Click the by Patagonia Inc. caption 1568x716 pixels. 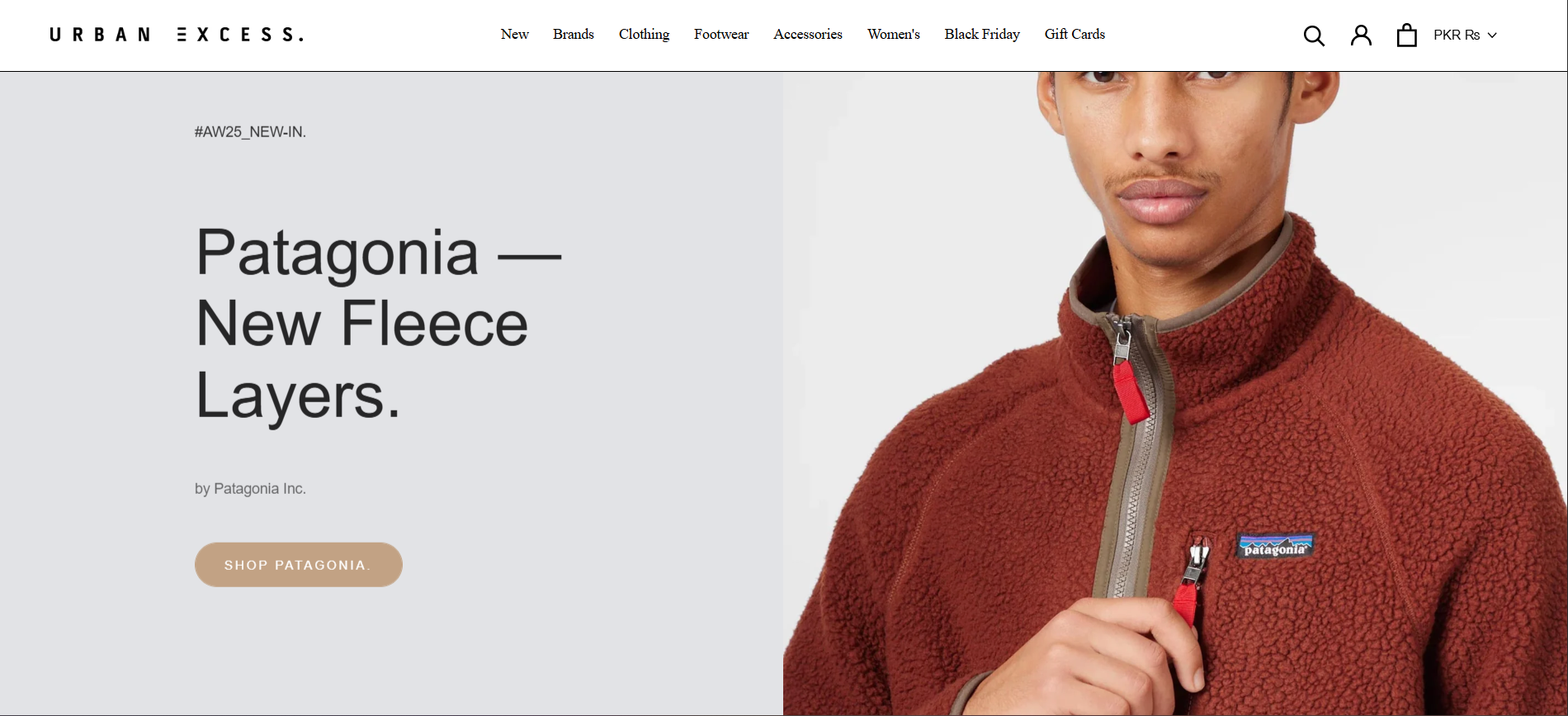tap(250, 489)
